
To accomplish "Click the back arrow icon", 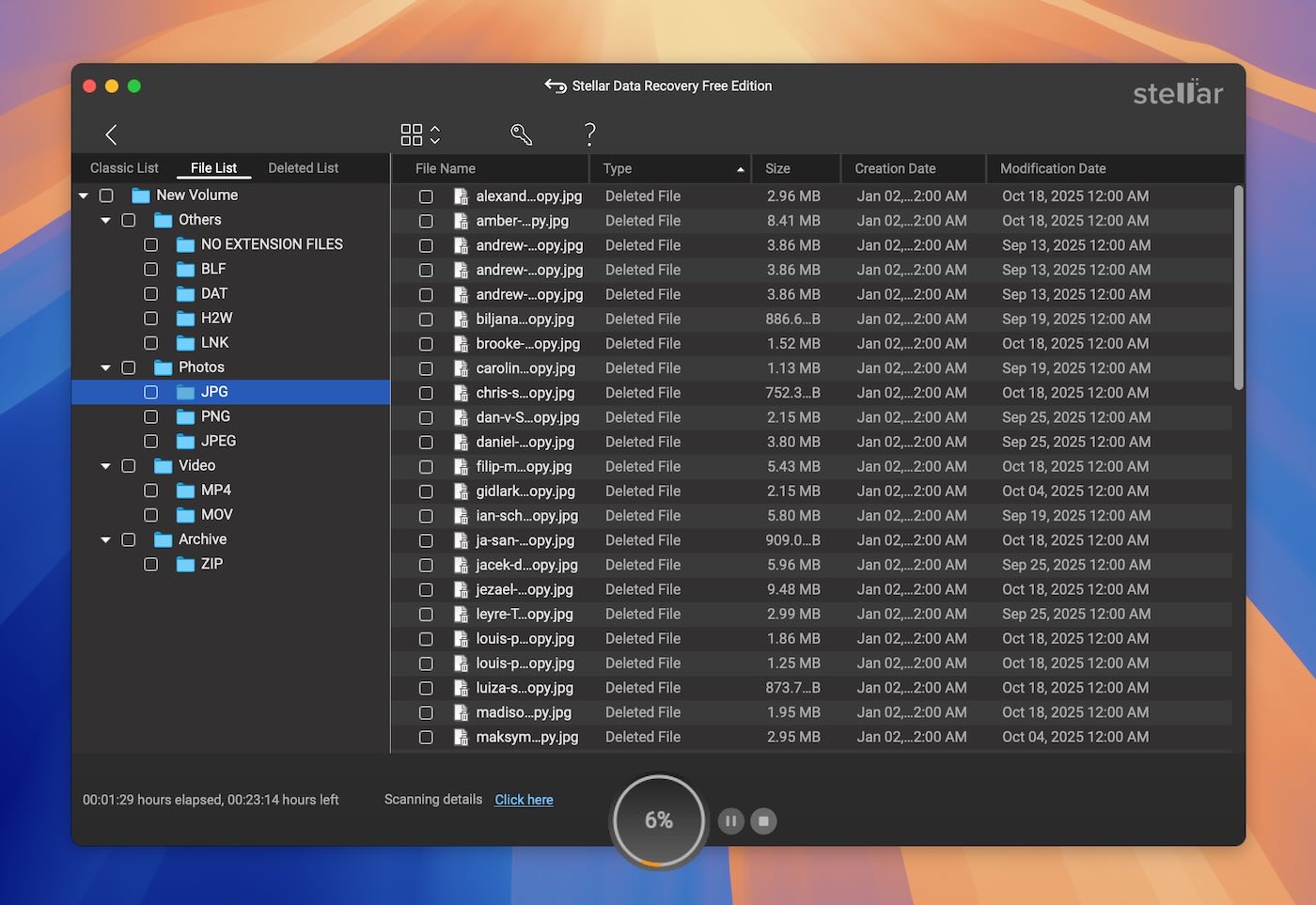I will point(111,134).
